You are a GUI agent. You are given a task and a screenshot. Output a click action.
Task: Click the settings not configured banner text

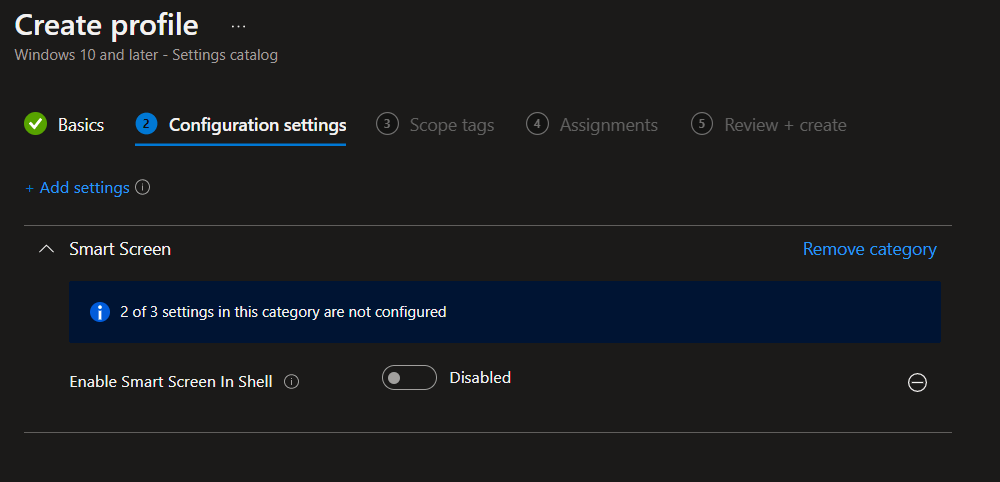pyautogui.click(x=283, y=312)
